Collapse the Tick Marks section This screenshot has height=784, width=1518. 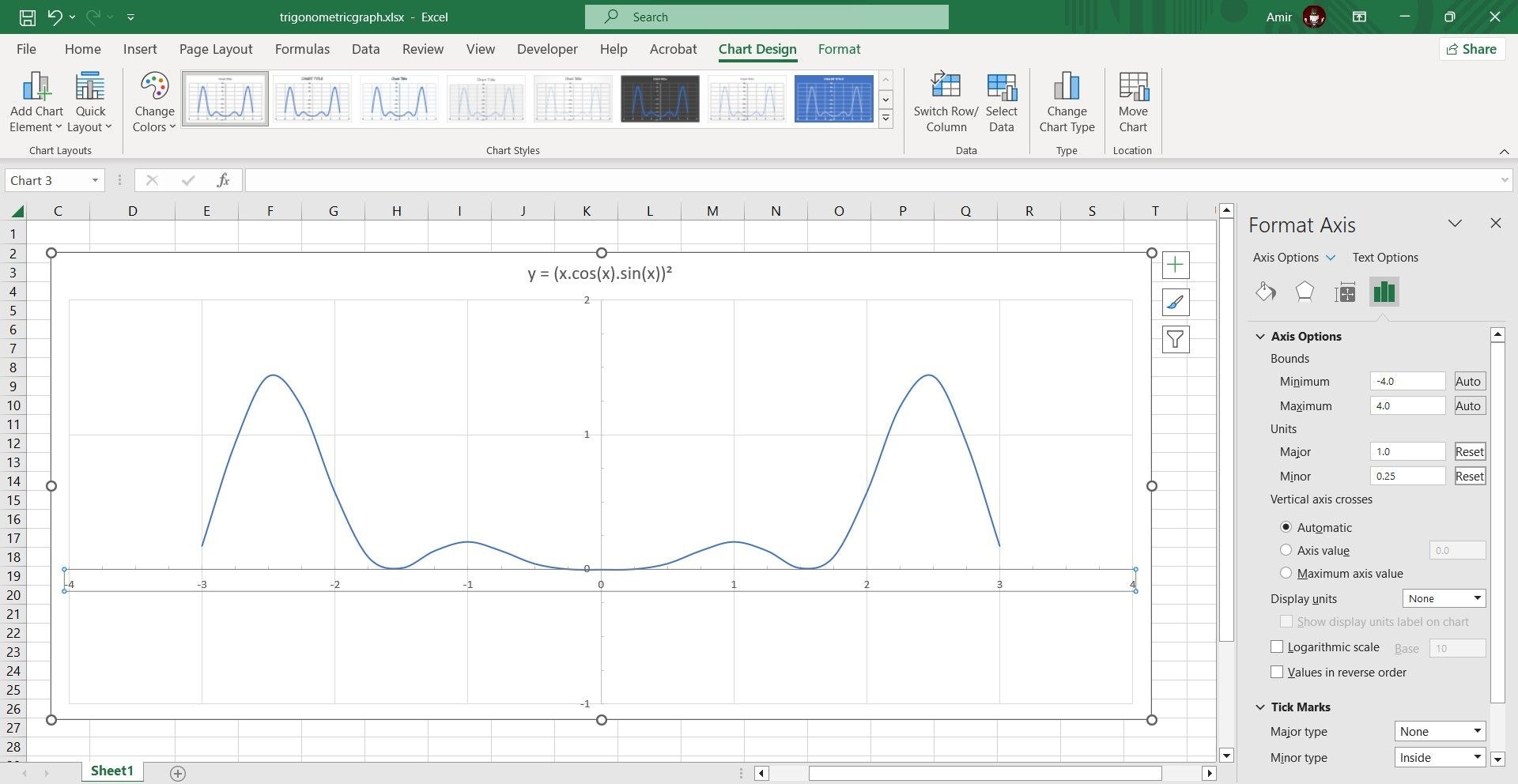click(x=1260, y=707)
